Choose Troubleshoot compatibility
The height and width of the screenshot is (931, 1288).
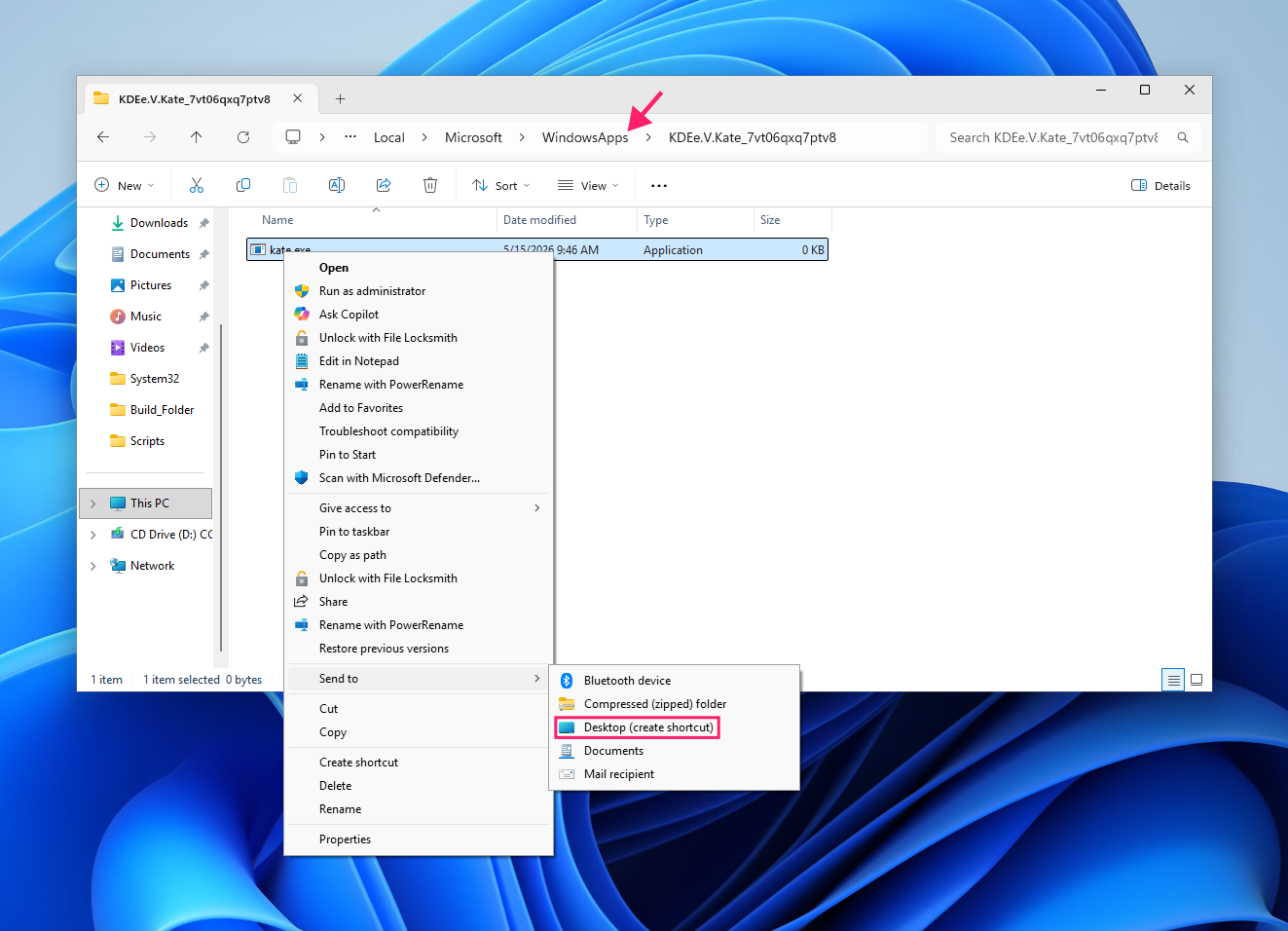(419, 431)
